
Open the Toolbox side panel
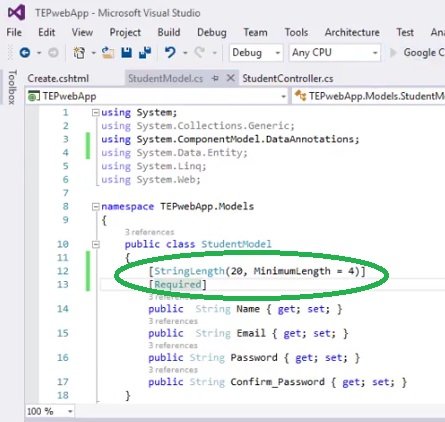(x=12, y=87)
